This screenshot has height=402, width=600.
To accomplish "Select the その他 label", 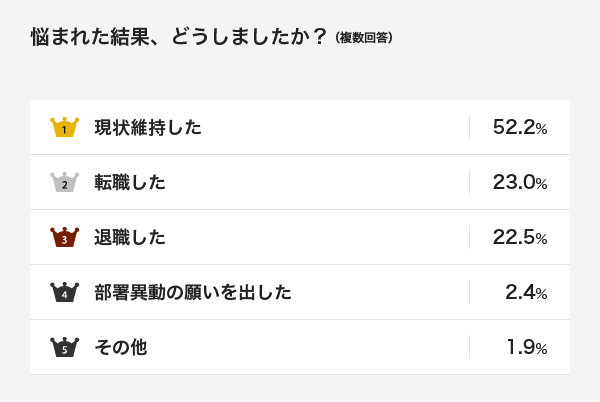I will (x=121, y=347).
